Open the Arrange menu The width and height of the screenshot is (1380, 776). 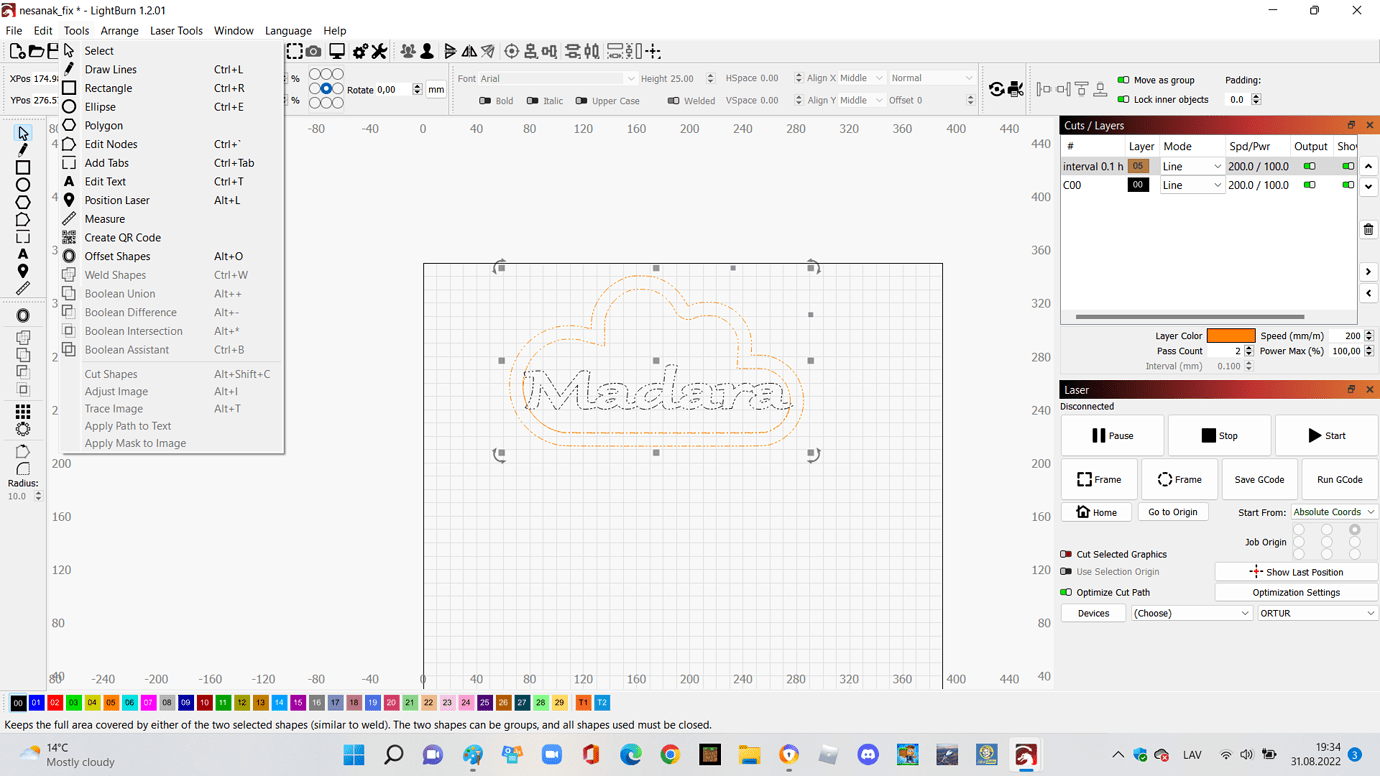pyautogui.click(x=119, y=30)
